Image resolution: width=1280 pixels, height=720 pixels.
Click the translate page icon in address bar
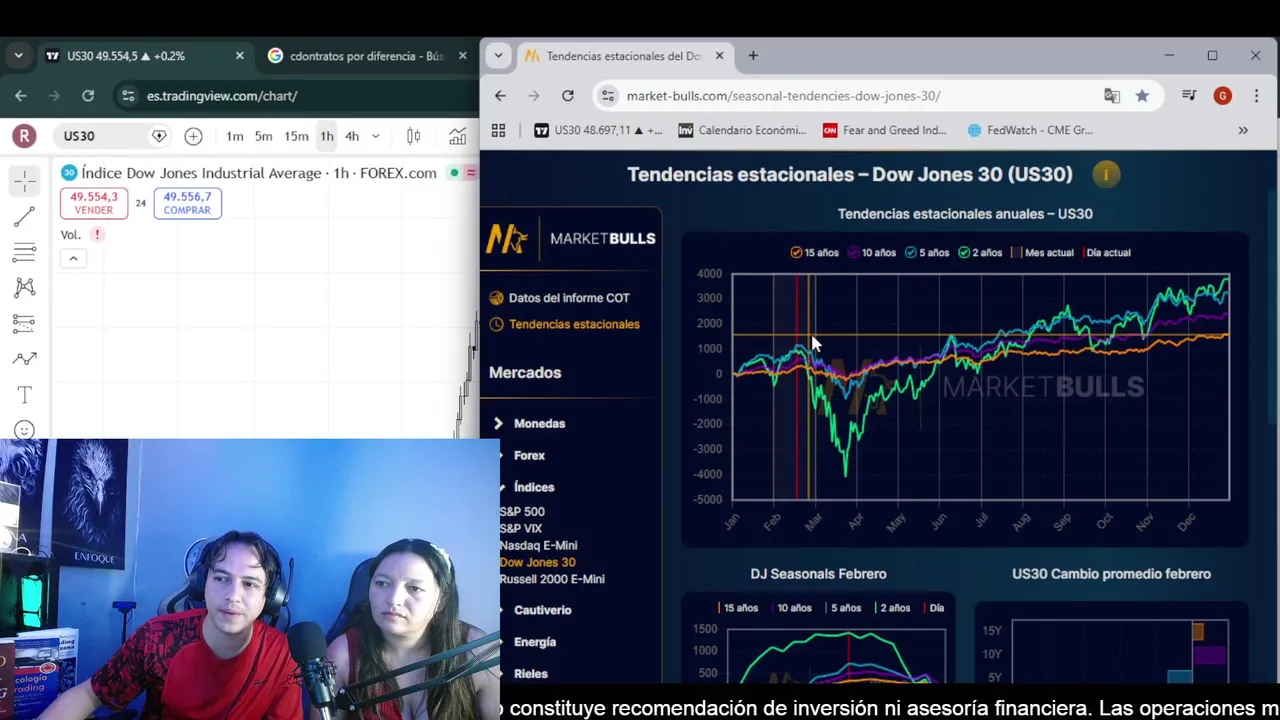[1112, 96]
